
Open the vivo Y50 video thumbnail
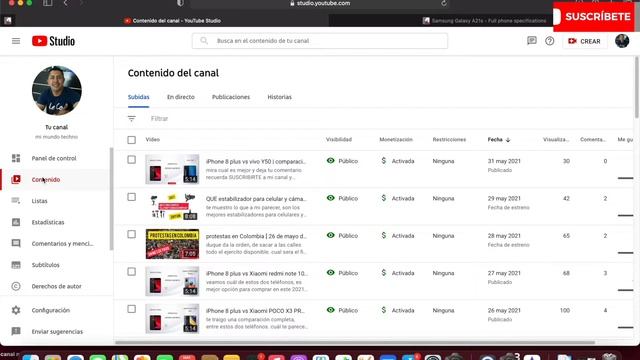(172, 169)
